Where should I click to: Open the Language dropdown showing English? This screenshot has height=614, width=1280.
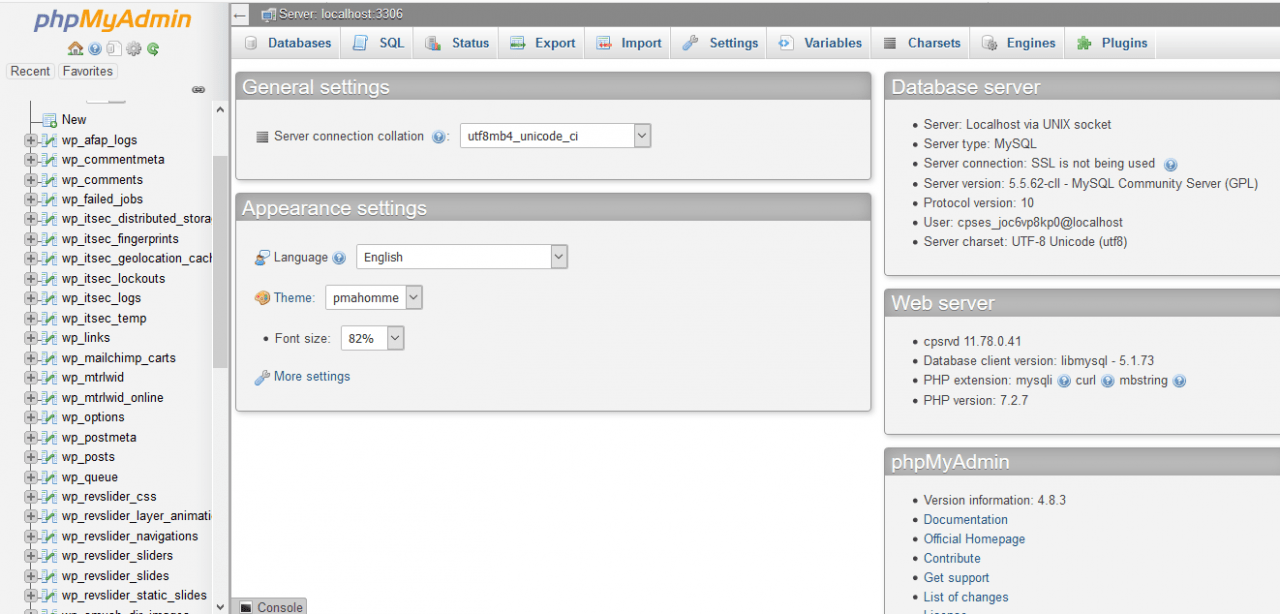(x=462, y=257)
